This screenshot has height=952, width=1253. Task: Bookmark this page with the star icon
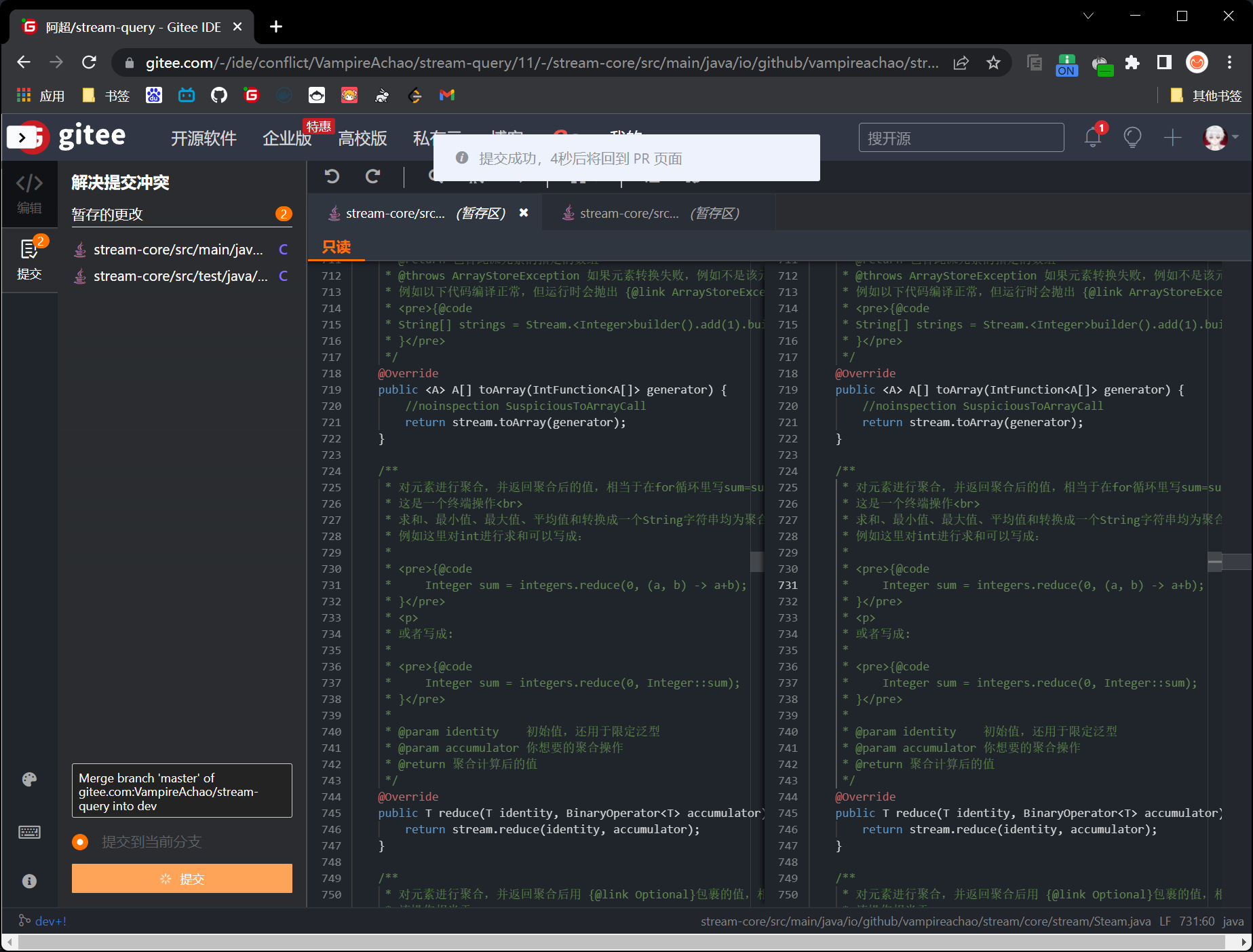pyautogui.click(x=993, y=63)
